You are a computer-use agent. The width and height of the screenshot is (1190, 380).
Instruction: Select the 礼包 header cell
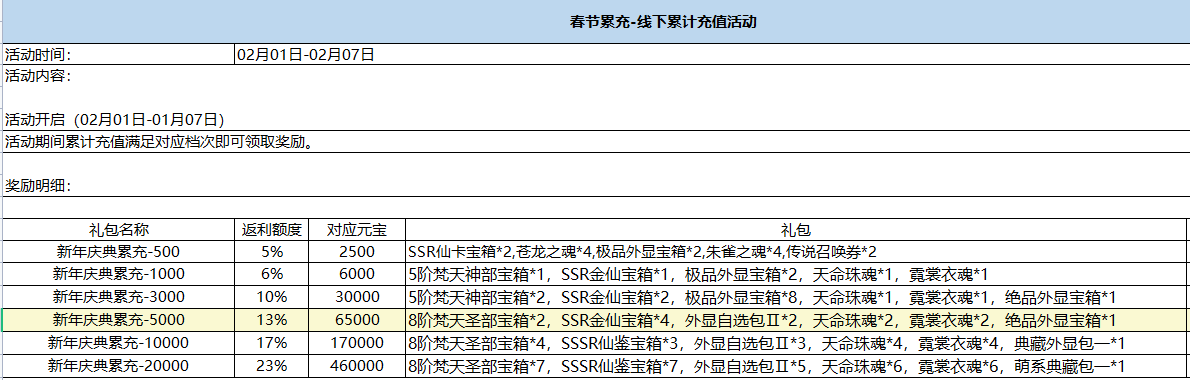pyautogui.click(x=796, y=230)
